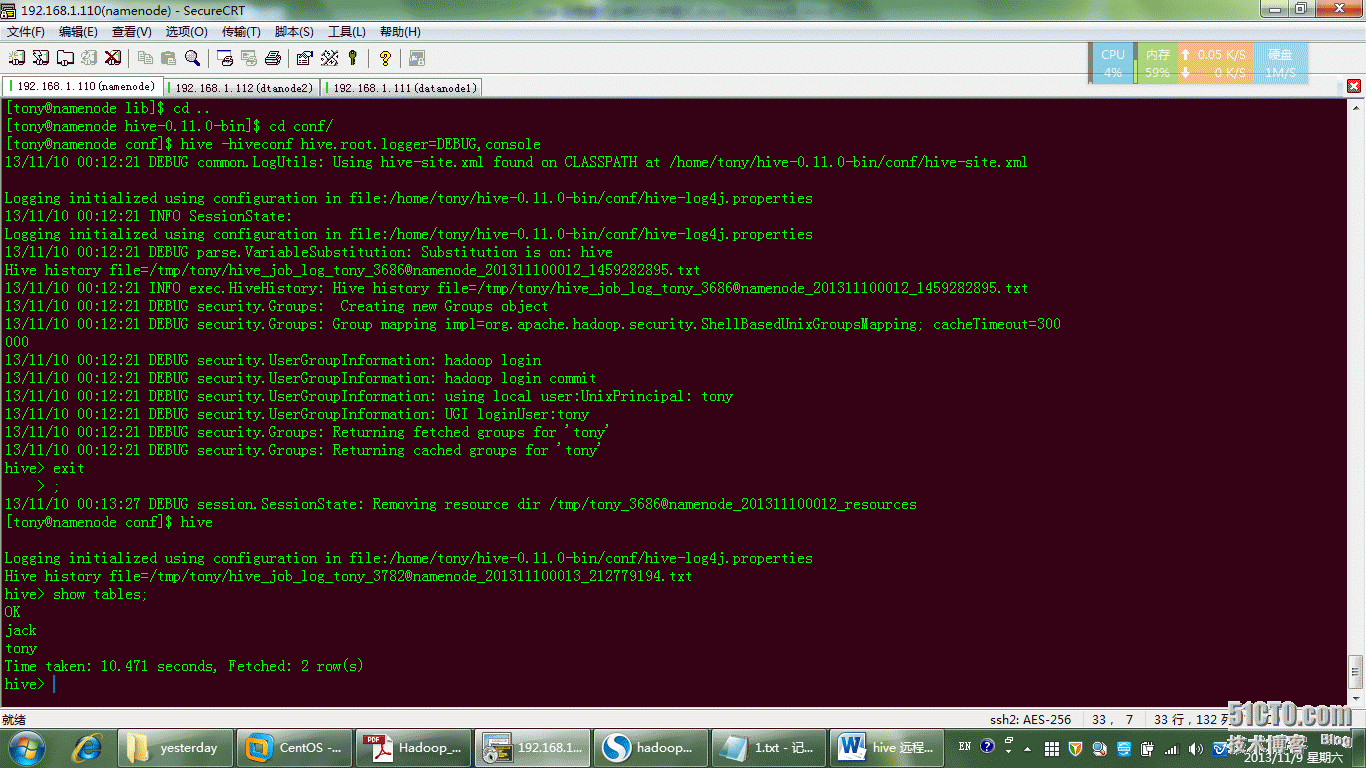The width and height of the screenshot is (1366, 768).
Task: Click the Print Selection toolbar icon
Action: pyautogui.click(x=248, y=58)
